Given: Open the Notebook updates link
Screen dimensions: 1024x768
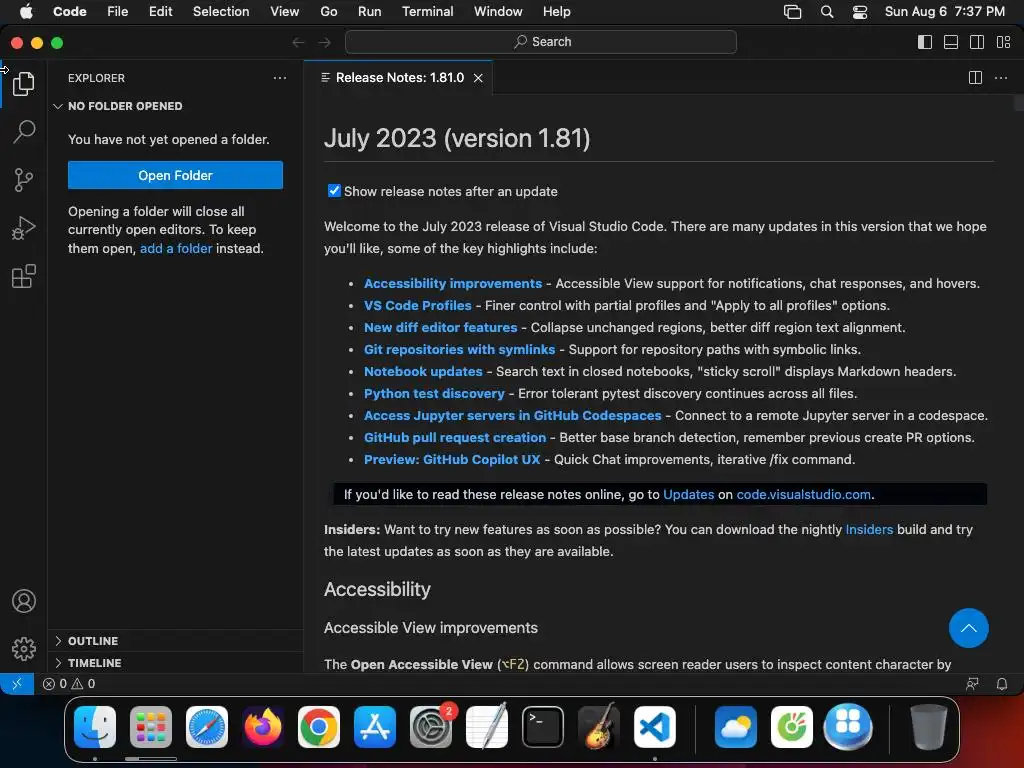Looking at the screenshot, I should (x=423, y=372).
